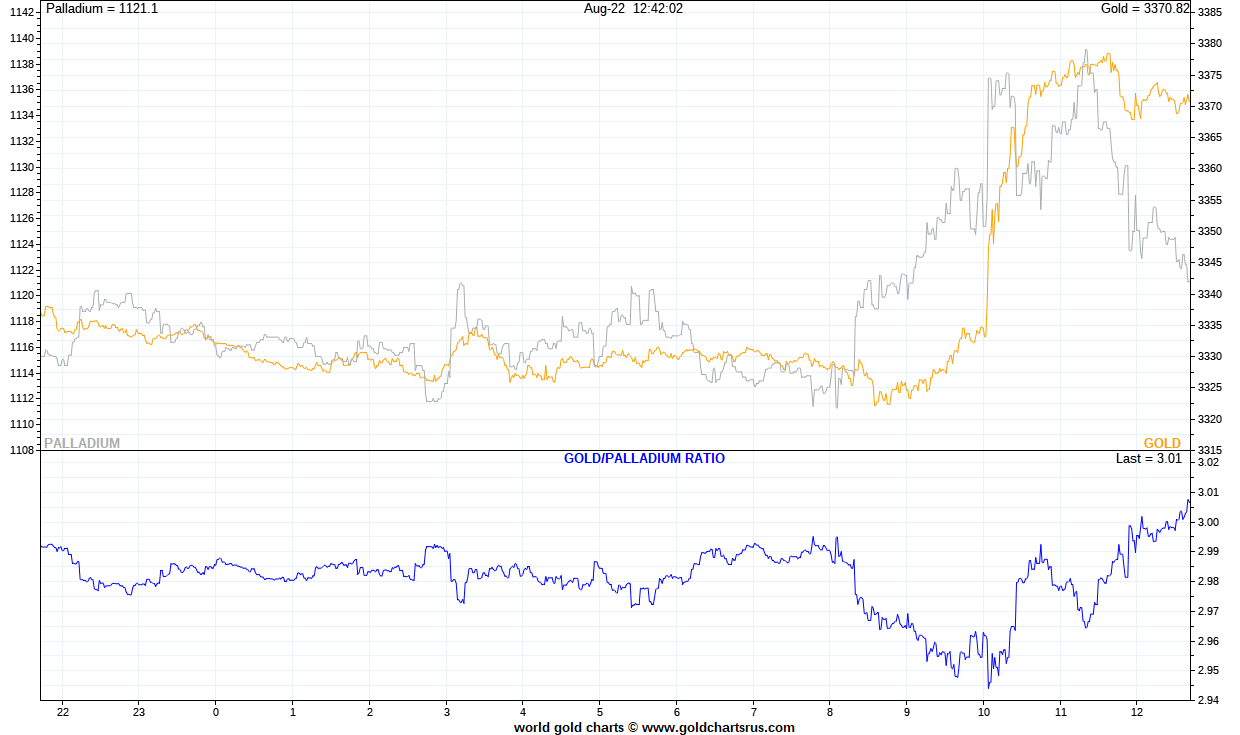The image size is (1240, 735).
Task: Click the 3315 gold axis label
Action: [x=1210, y=450]
